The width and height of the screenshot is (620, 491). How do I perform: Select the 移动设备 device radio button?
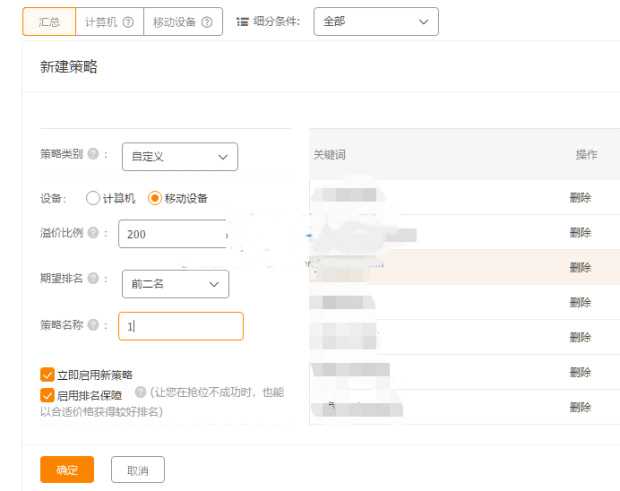click(154, 198)
